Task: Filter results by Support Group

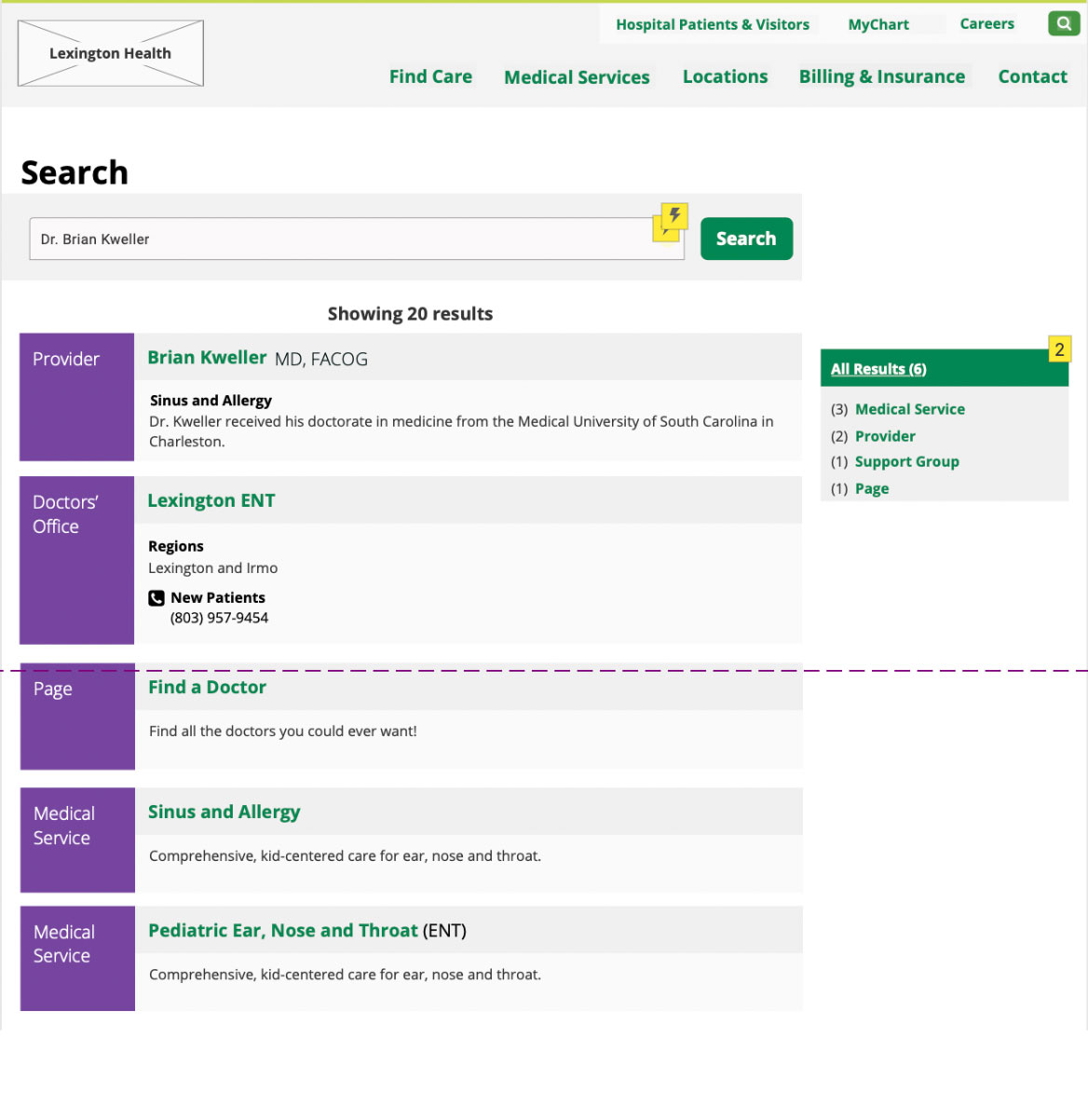Action: 906,461
